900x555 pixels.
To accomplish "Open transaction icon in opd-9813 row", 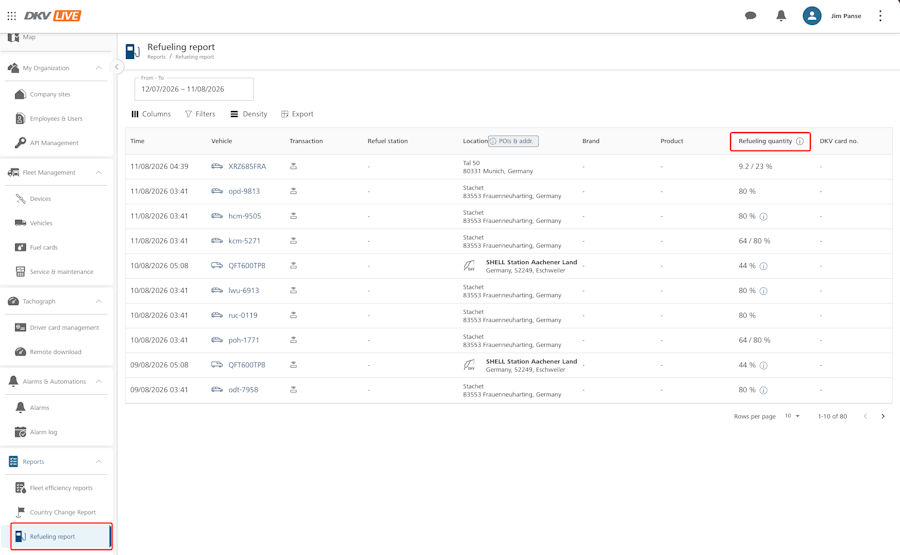I will (x=293, y=191).
